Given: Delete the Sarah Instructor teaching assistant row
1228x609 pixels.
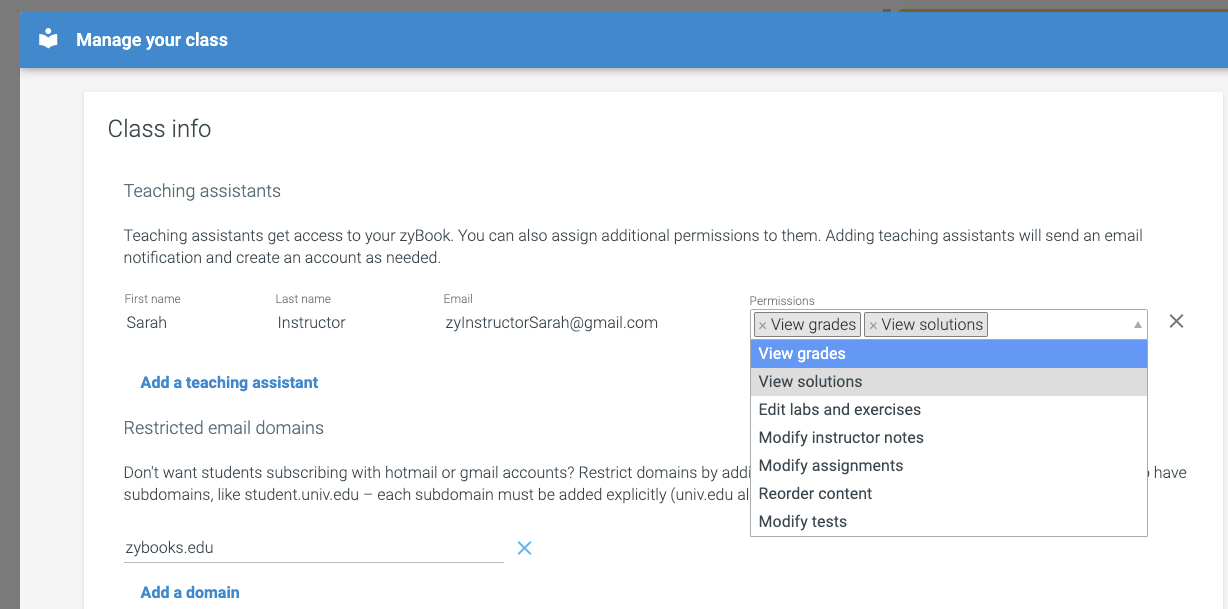Looking at the screenshot, I should pos(1176,321).
